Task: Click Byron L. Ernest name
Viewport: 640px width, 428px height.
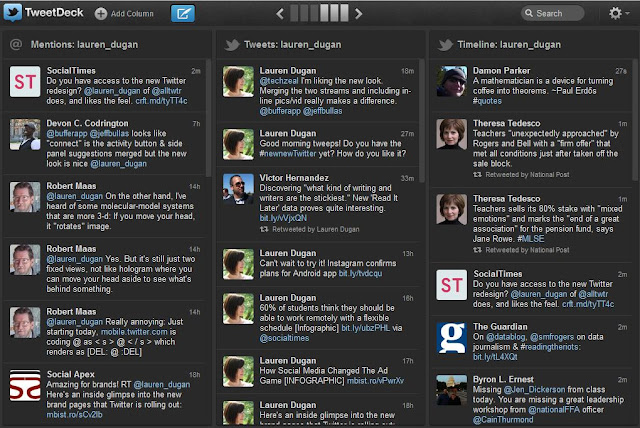Action: (x=503, y=379)
